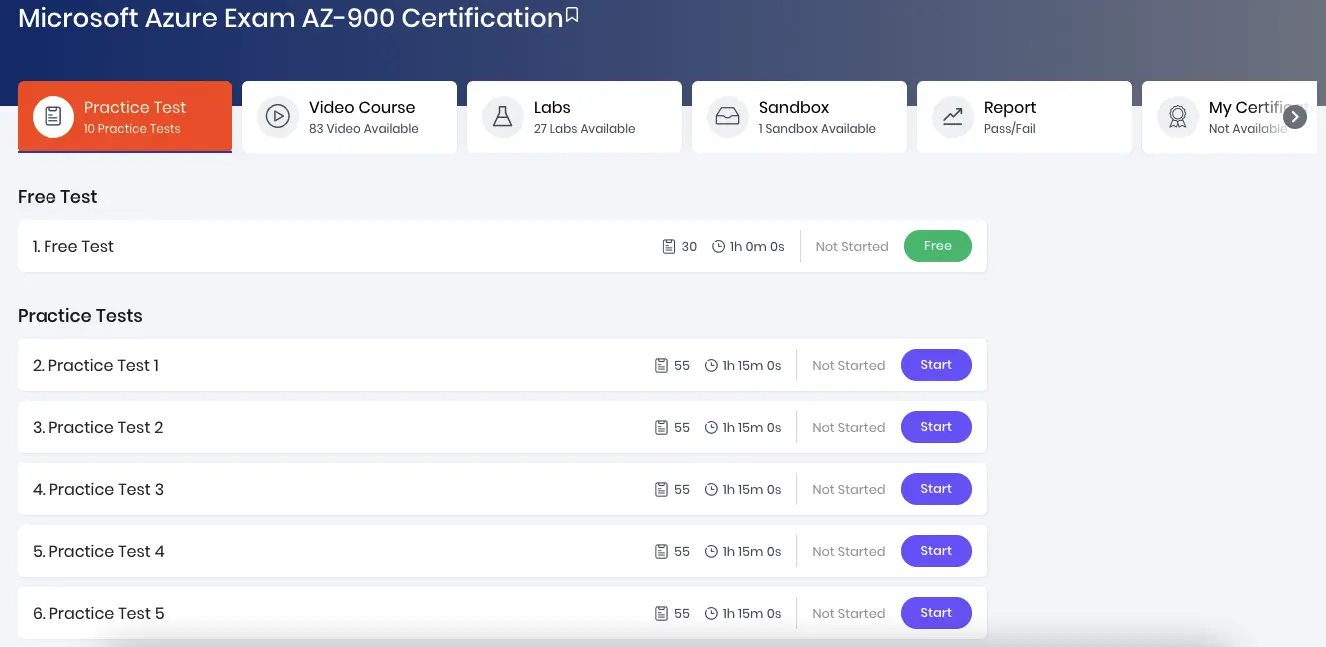This screenshot has height=647, width=1326.
Task: Click the question count icon for Practice Test 5
Action: click(661, 613)
